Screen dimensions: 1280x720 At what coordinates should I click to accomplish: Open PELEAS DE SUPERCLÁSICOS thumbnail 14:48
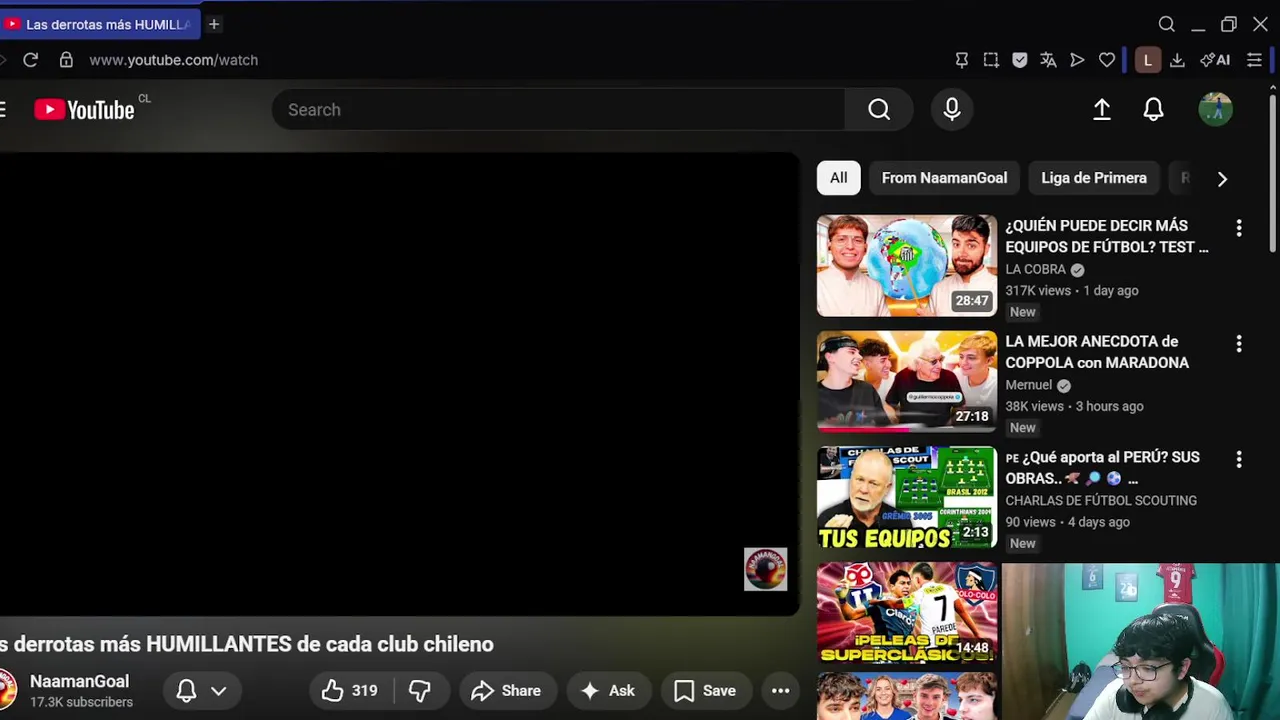(907, 613)
